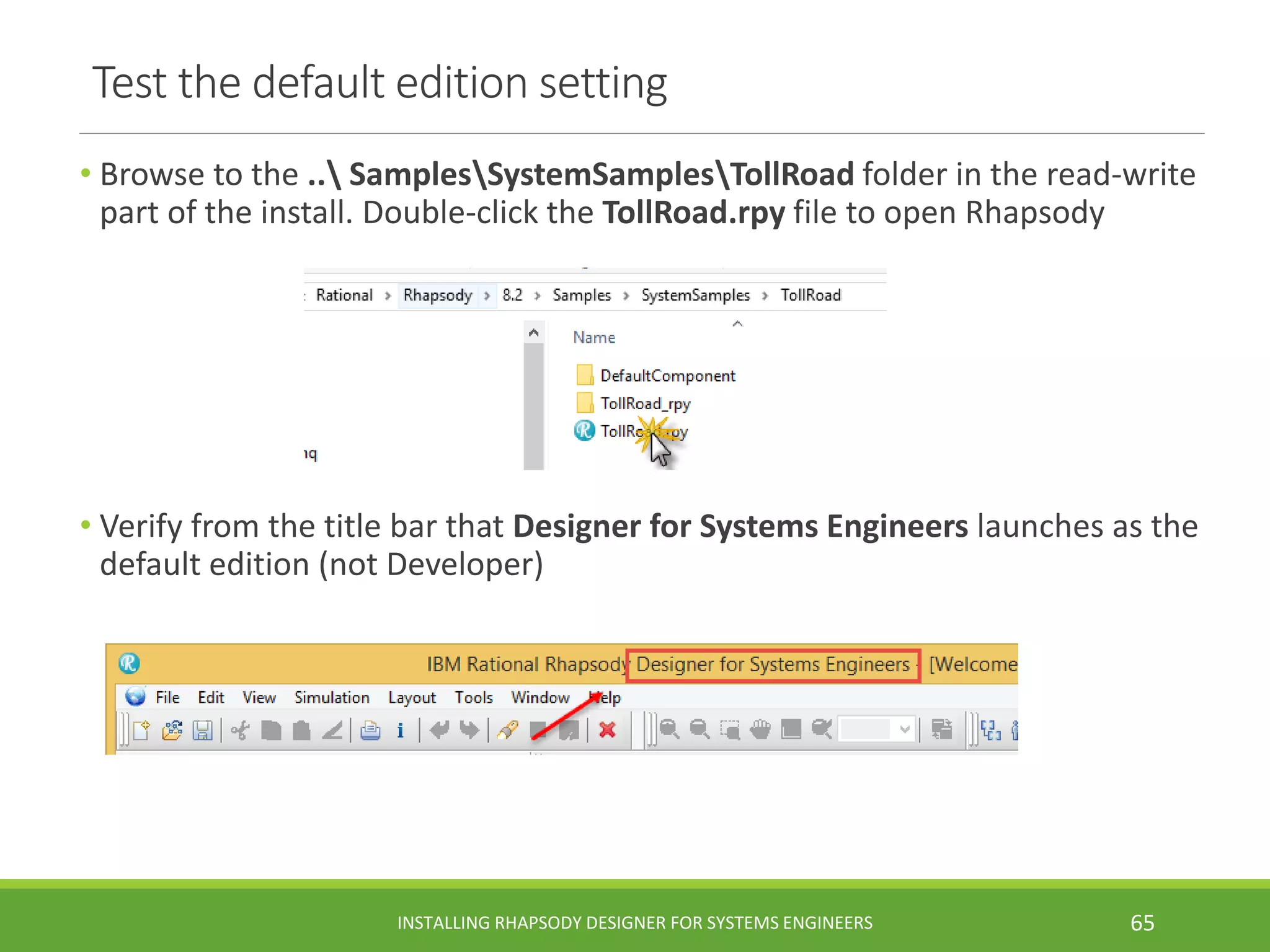1270x952 pixels.
Task: Click the main toolbar's left grip handle
Action: (124, 729)
